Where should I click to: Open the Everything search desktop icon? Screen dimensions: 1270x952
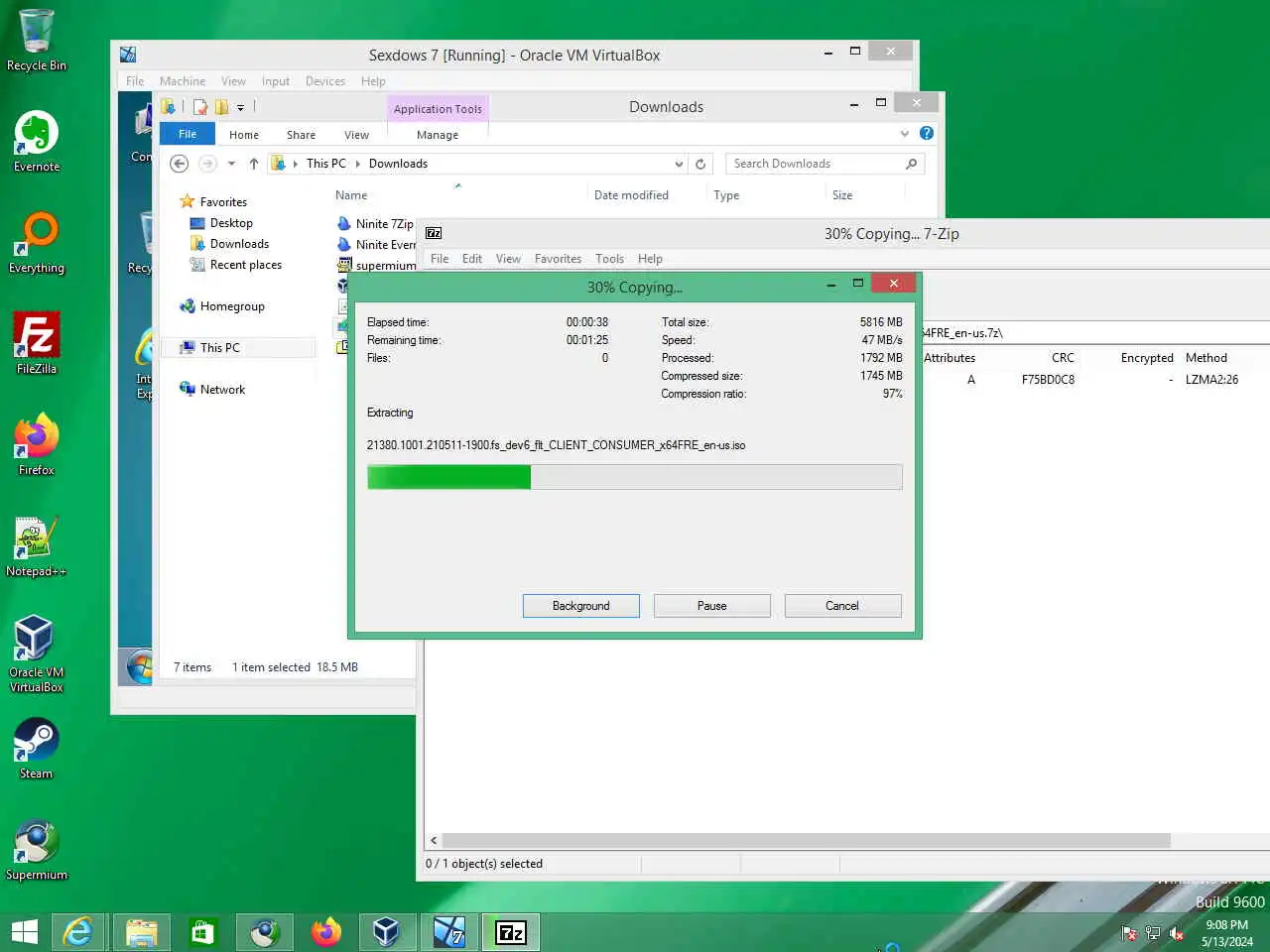pyautogui.click(x=37, y=243)
